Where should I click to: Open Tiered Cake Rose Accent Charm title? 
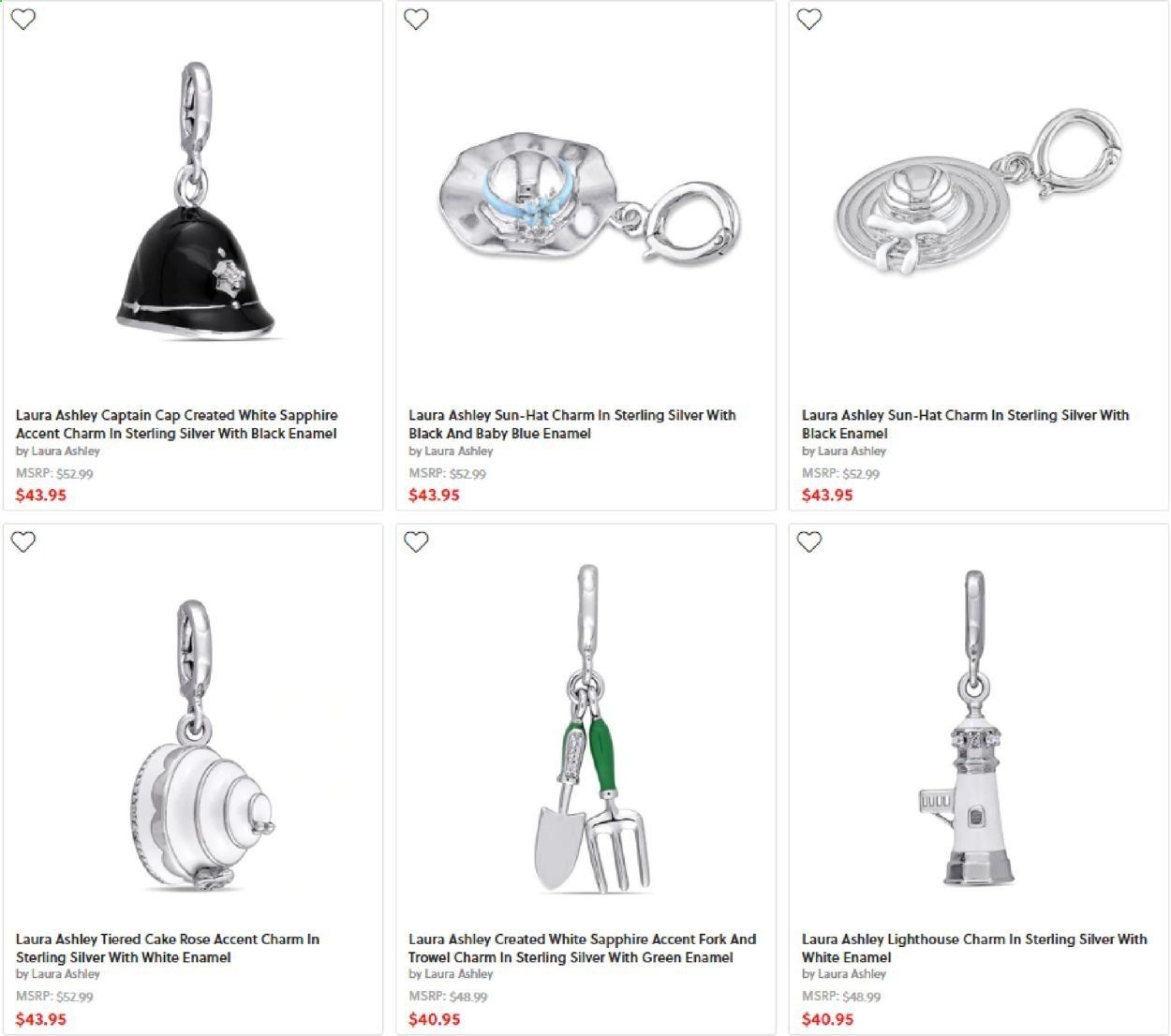[168, 948]
